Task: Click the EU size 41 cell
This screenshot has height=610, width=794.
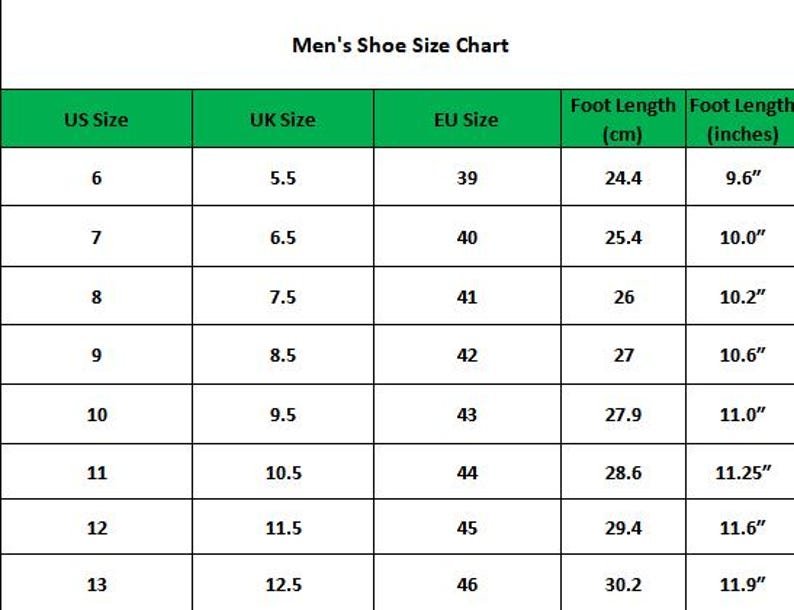Action: tap(466, 297)
